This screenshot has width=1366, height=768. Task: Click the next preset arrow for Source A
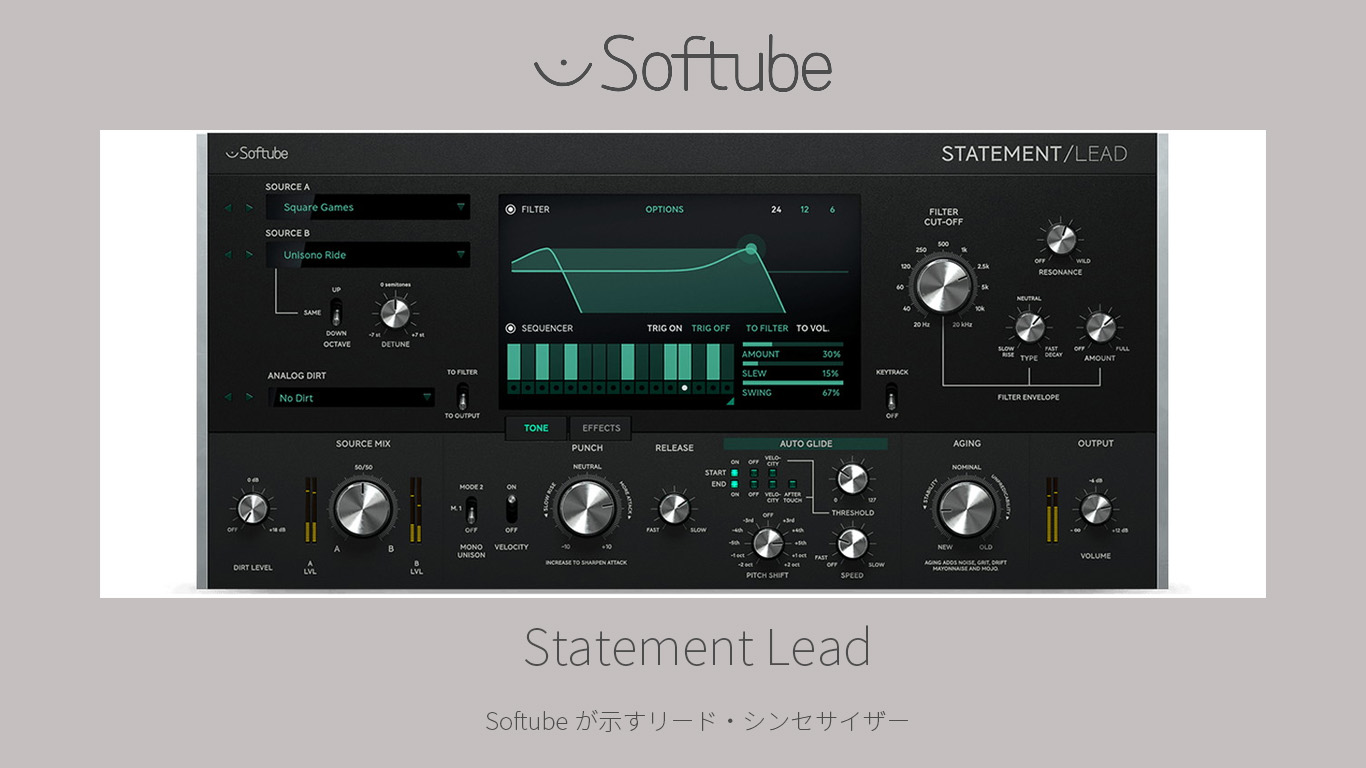249,208
